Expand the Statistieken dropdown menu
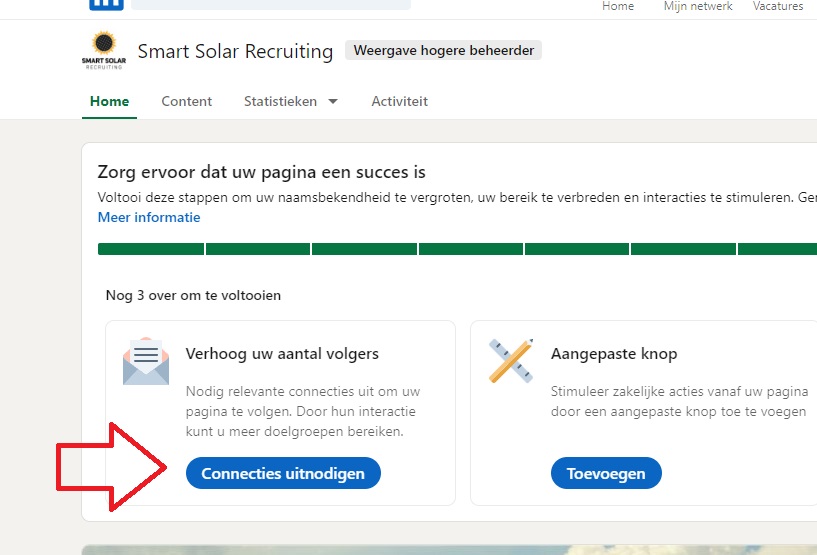The width and height of the screenshot is (817, 555). pos(291,101)
